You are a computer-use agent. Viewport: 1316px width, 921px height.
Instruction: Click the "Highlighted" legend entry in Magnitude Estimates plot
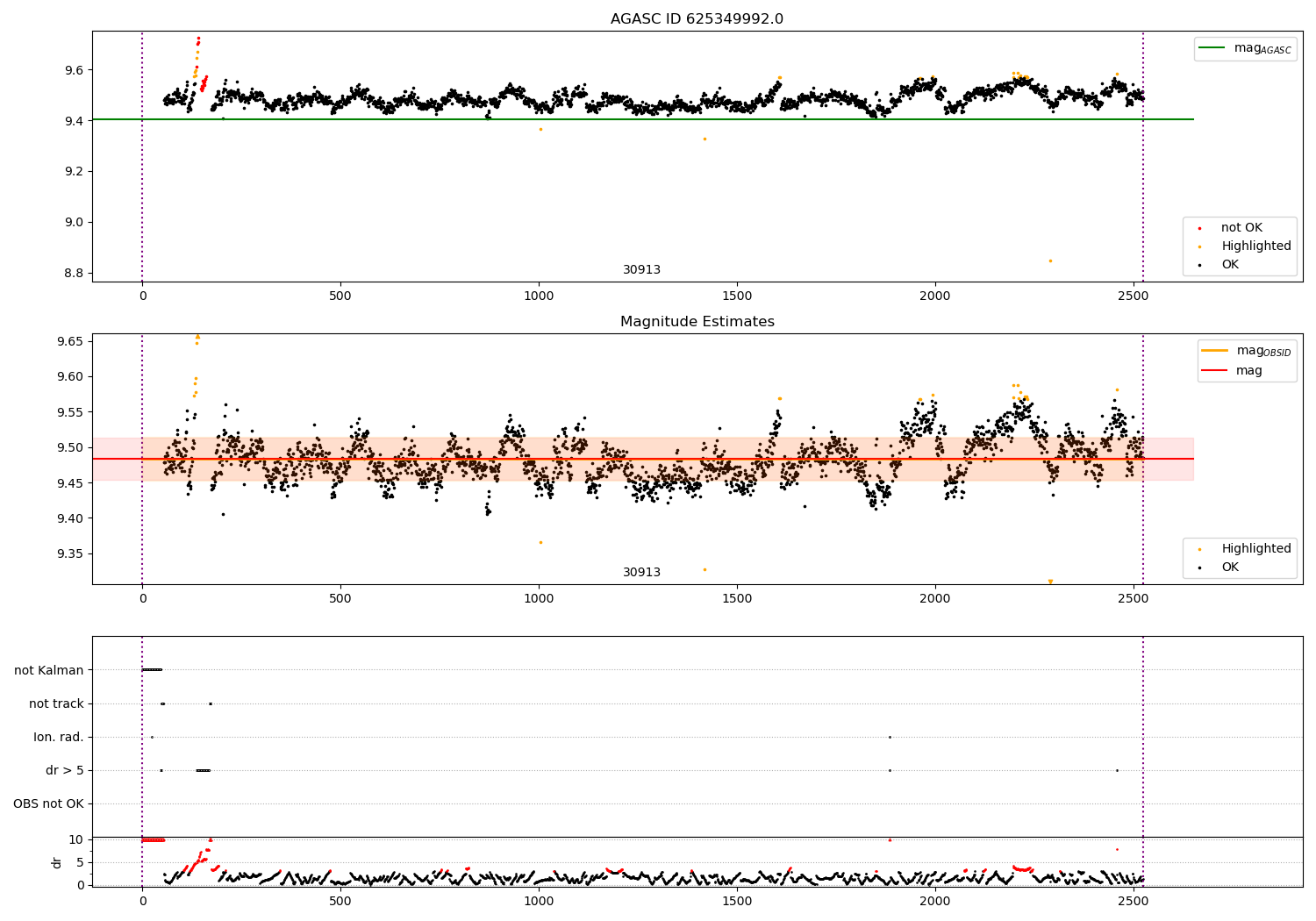coord(1256,549)
